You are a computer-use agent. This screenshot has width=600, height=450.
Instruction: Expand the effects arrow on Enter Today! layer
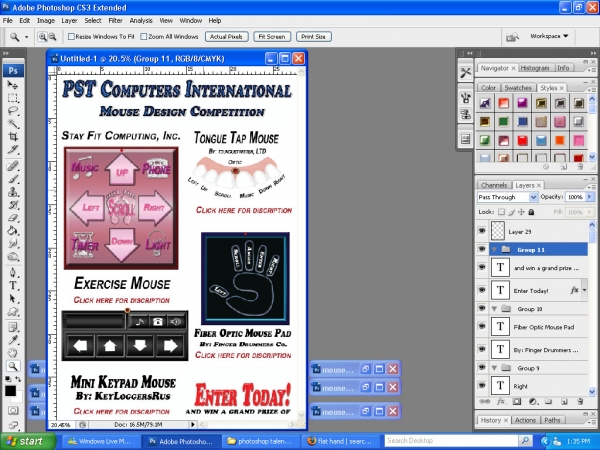(x=584, y=290)
